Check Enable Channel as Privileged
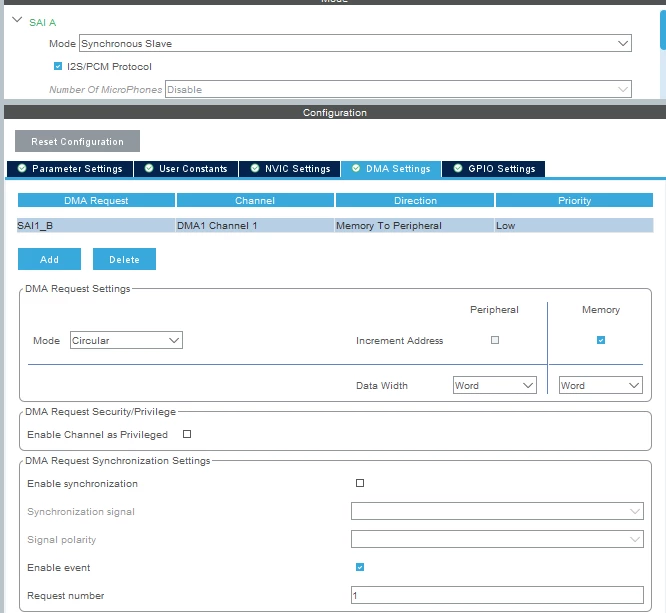 coord(187,434)
